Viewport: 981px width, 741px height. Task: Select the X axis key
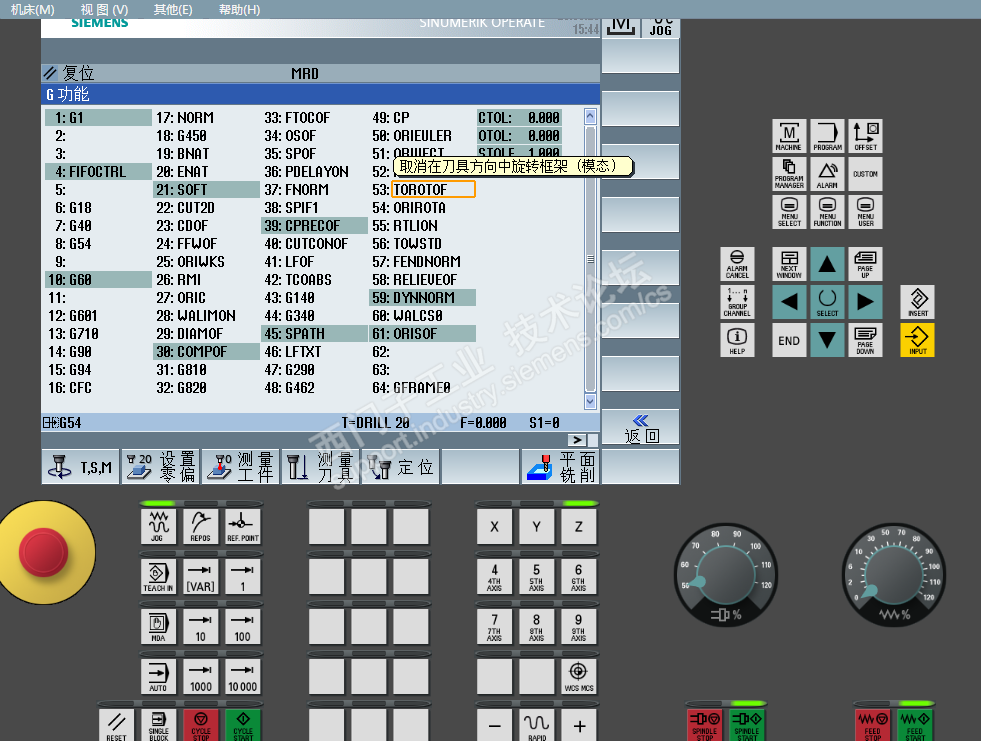[x=494, y=526]
